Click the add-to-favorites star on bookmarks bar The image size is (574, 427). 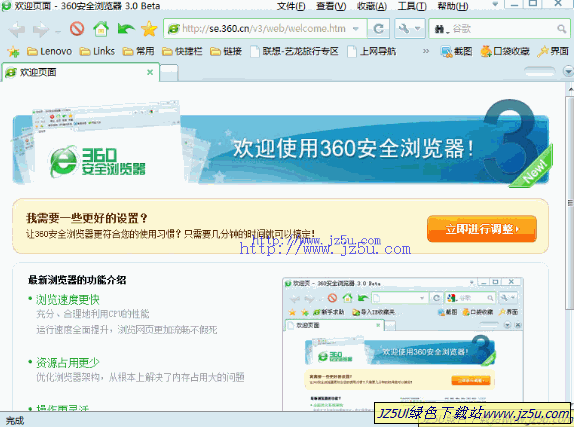point(14,52)
